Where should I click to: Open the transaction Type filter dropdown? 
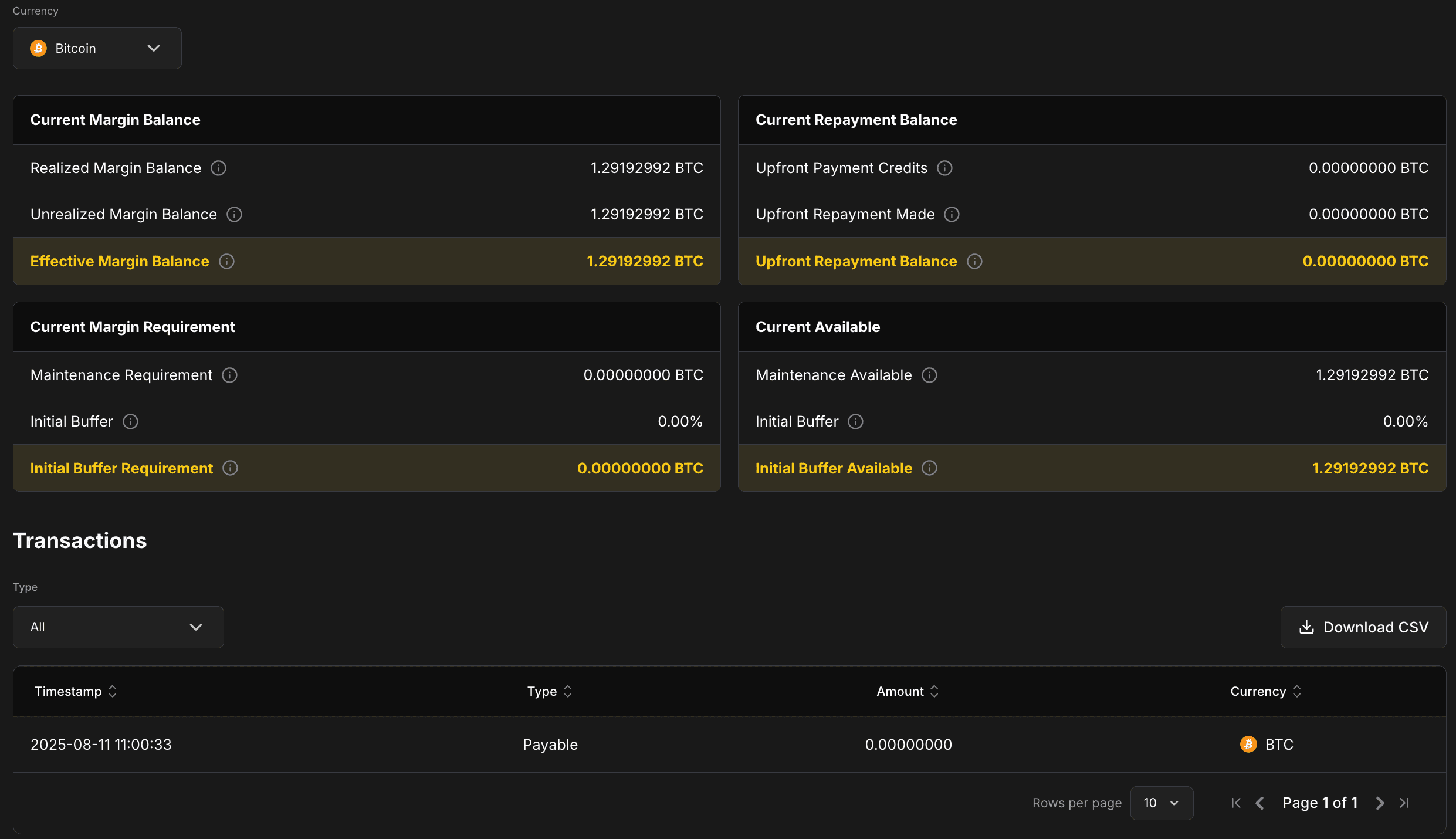click(x=117, y=627)
